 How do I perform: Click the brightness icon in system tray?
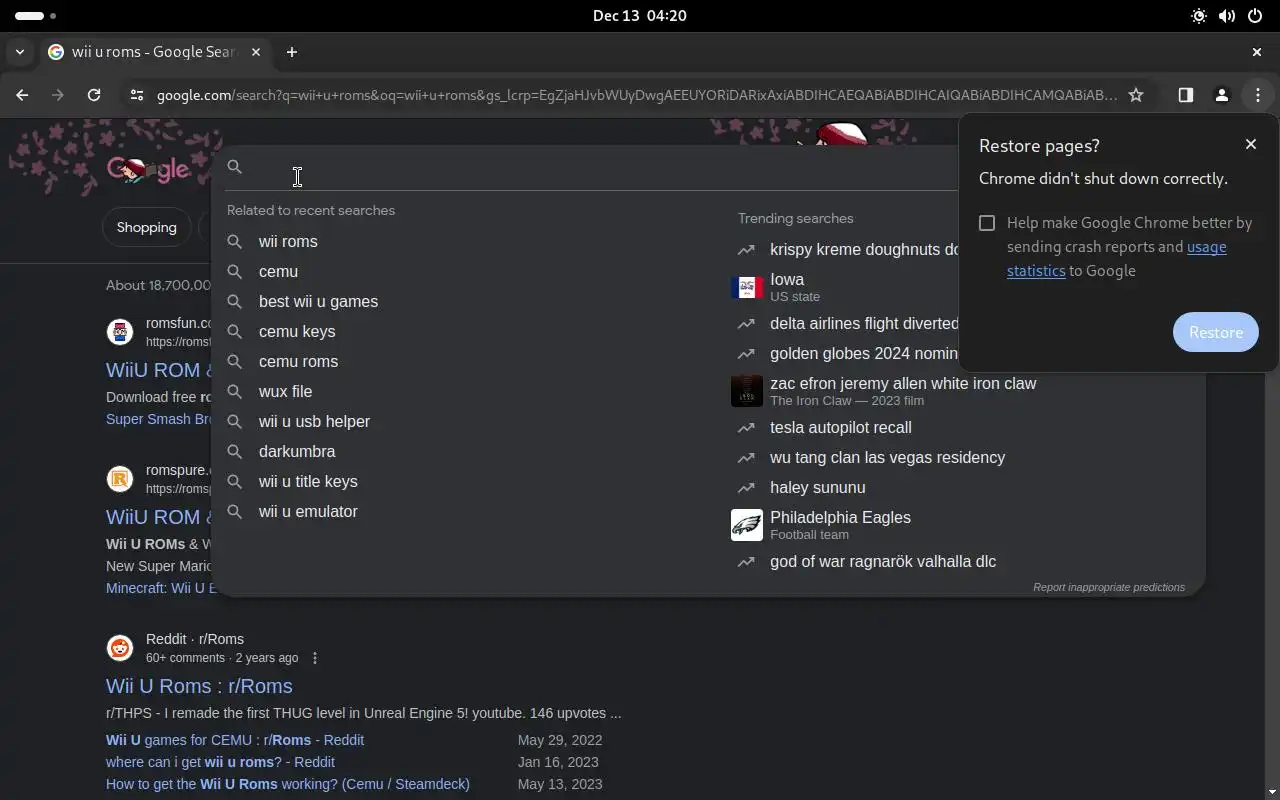point(1198,16)
